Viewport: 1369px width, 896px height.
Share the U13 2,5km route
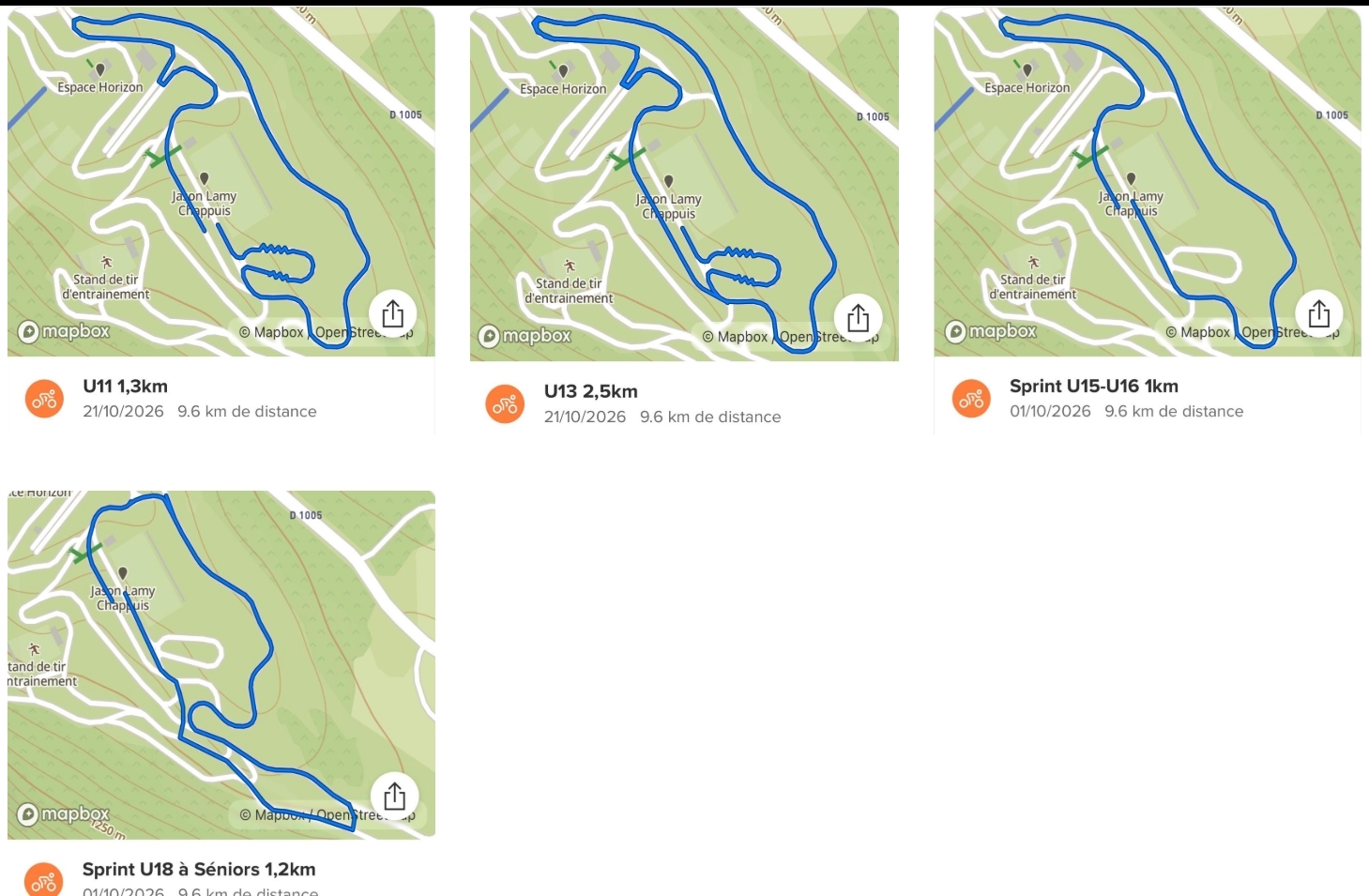[858, 318]
